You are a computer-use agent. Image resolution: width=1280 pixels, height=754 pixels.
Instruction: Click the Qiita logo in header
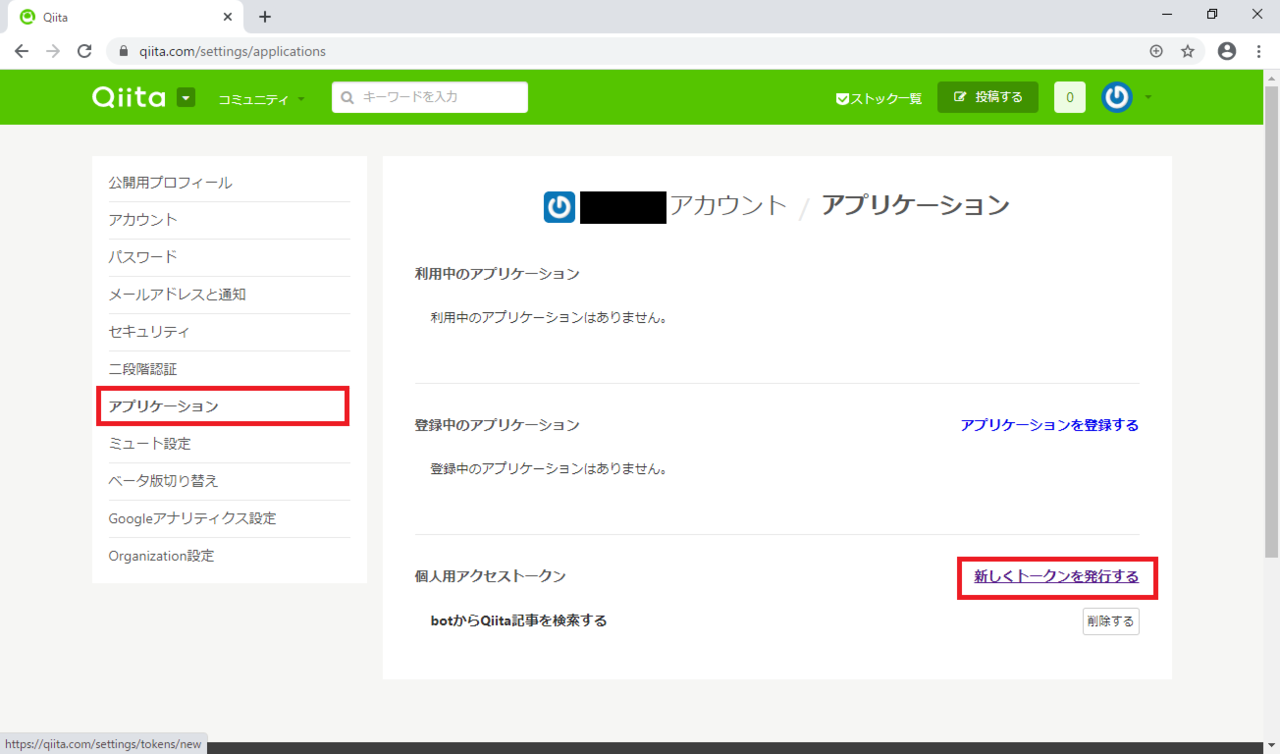pos(129,97)
